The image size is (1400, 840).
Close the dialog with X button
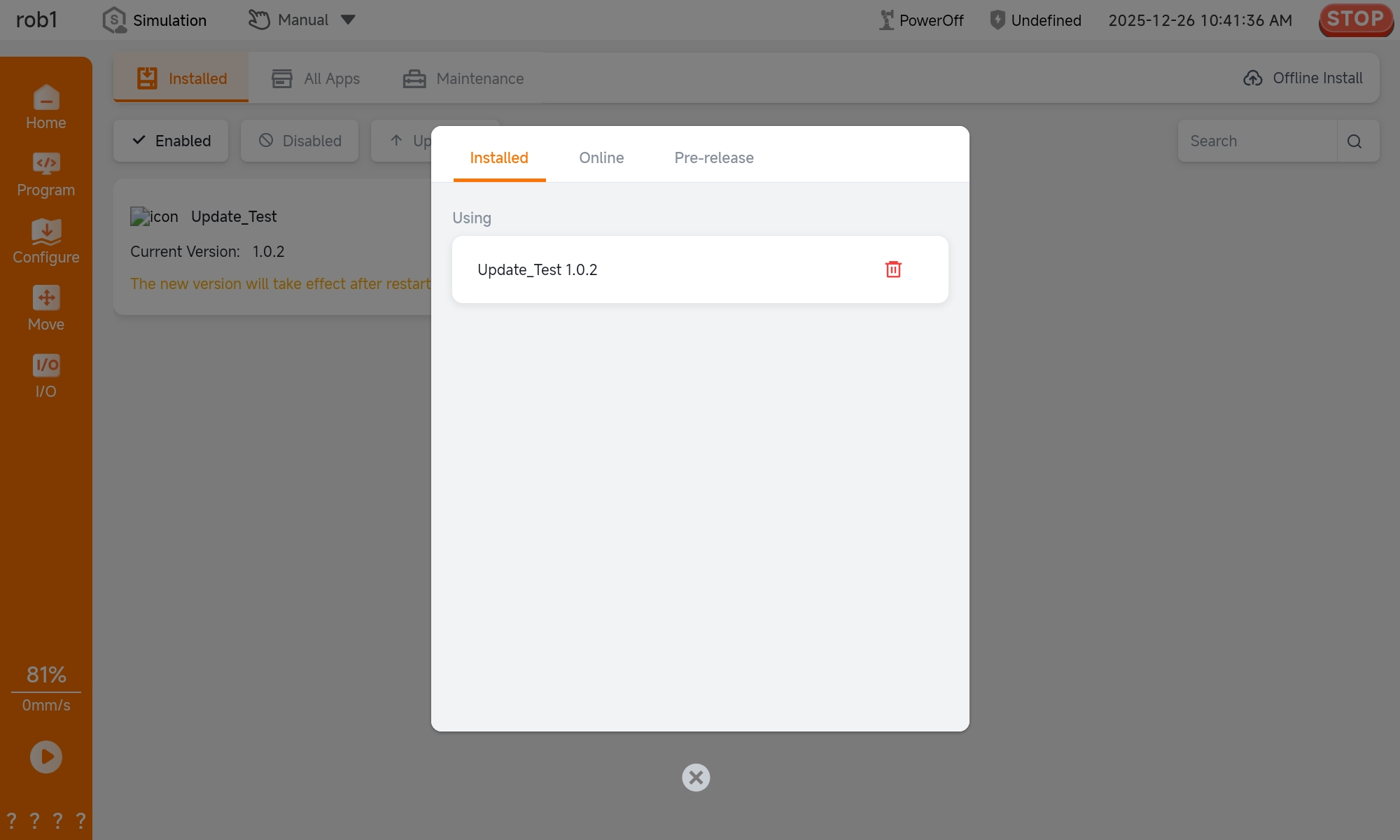696,777
